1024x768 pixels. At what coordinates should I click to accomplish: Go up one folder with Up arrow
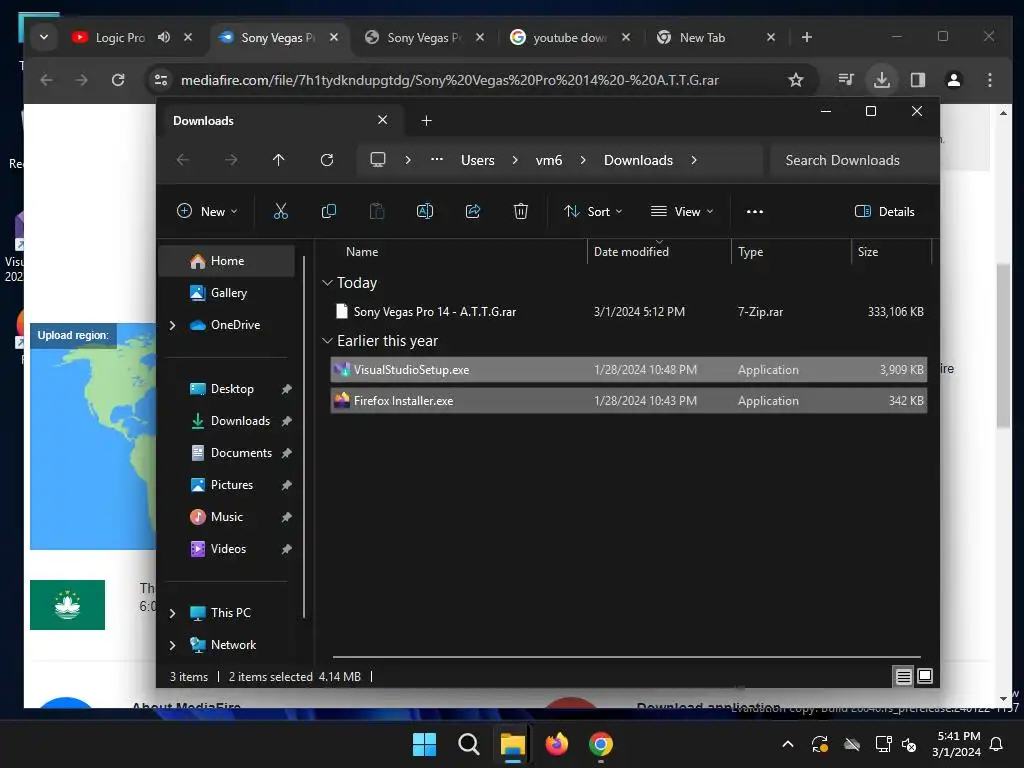pos(278,160)
